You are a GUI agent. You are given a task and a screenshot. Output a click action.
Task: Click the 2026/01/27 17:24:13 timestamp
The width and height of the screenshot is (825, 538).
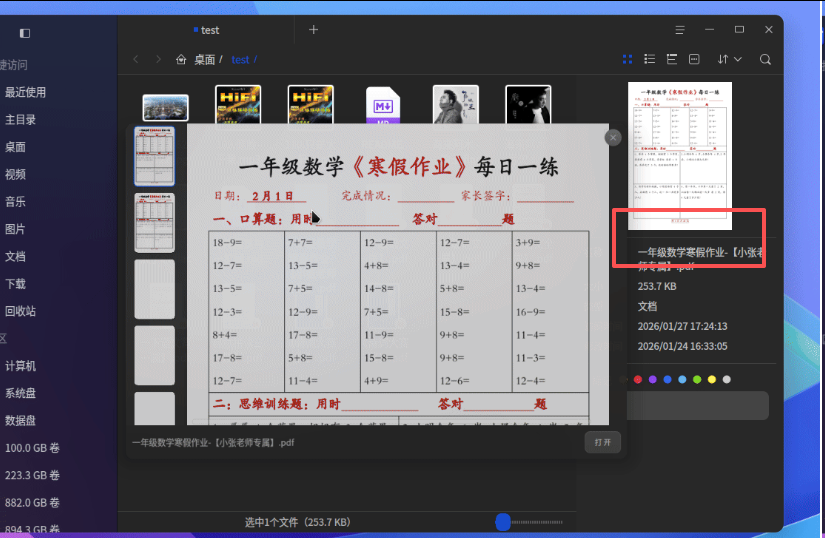click(x=682, y=326)
